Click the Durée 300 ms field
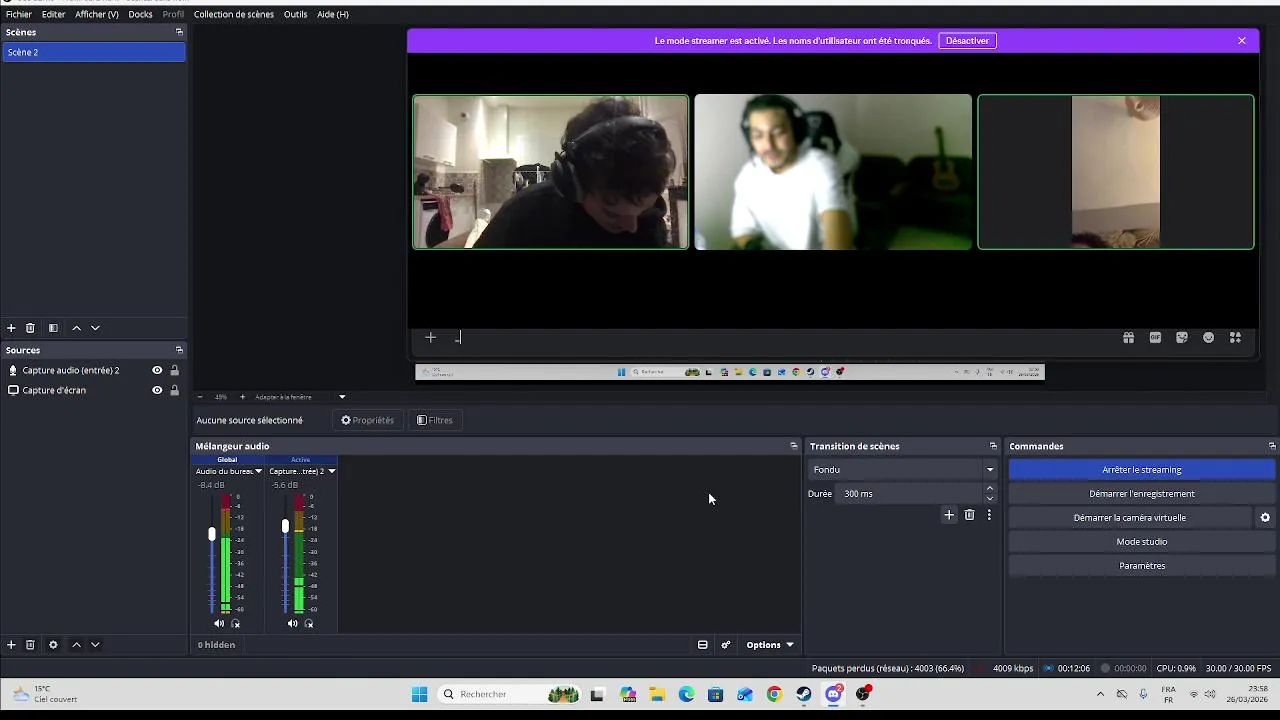1280x720 pixels. (909, 494)
